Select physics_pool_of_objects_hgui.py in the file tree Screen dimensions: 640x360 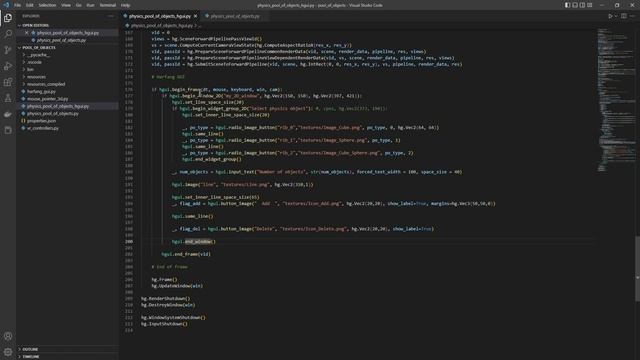[x=58, y=106]
